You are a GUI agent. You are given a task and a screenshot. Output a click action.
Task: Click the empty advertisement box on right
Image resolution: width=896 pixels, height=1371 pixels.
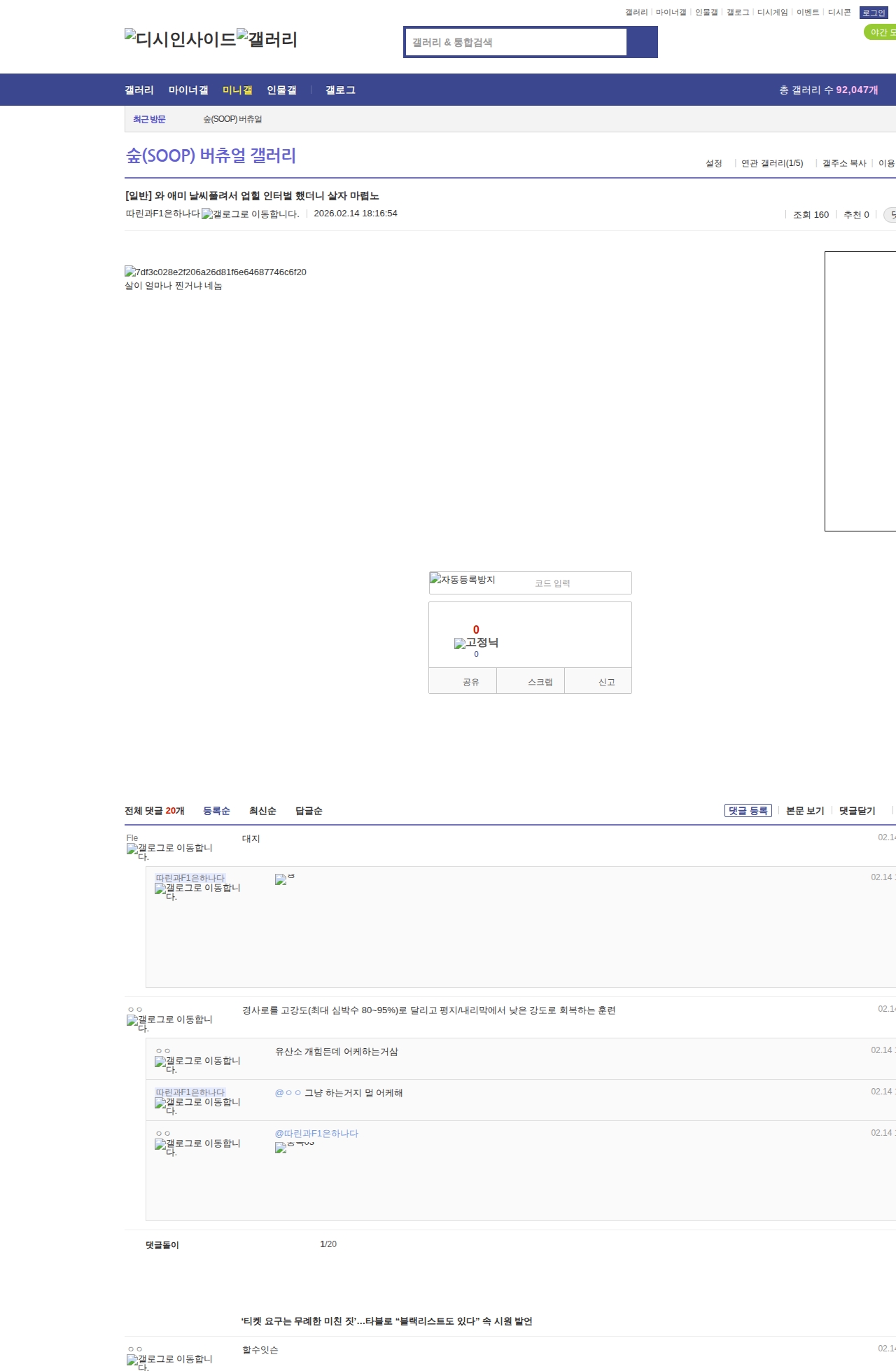[x=860, y=391]
